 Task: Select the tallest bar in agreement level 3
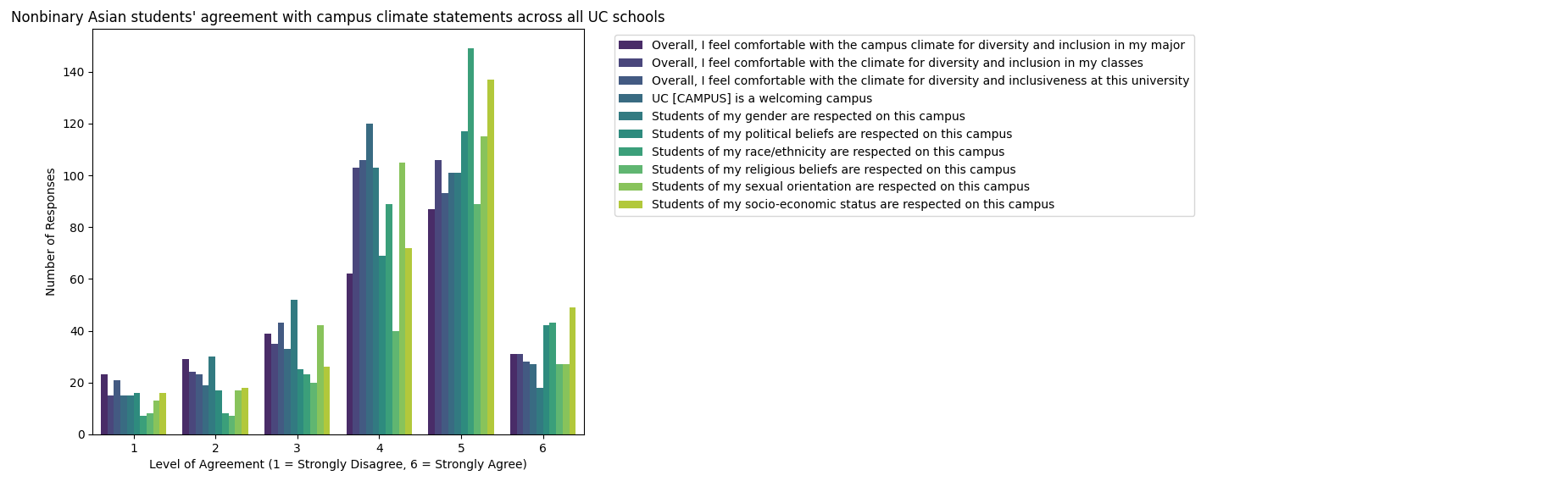pyautogui.click(x=294, y=367)
